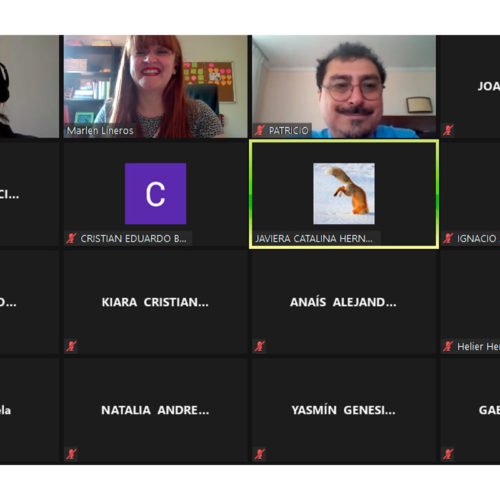Click Anaís Alejand's muted mic icon
The height and width of the screenshot is (500, 500).
point(260,346)
